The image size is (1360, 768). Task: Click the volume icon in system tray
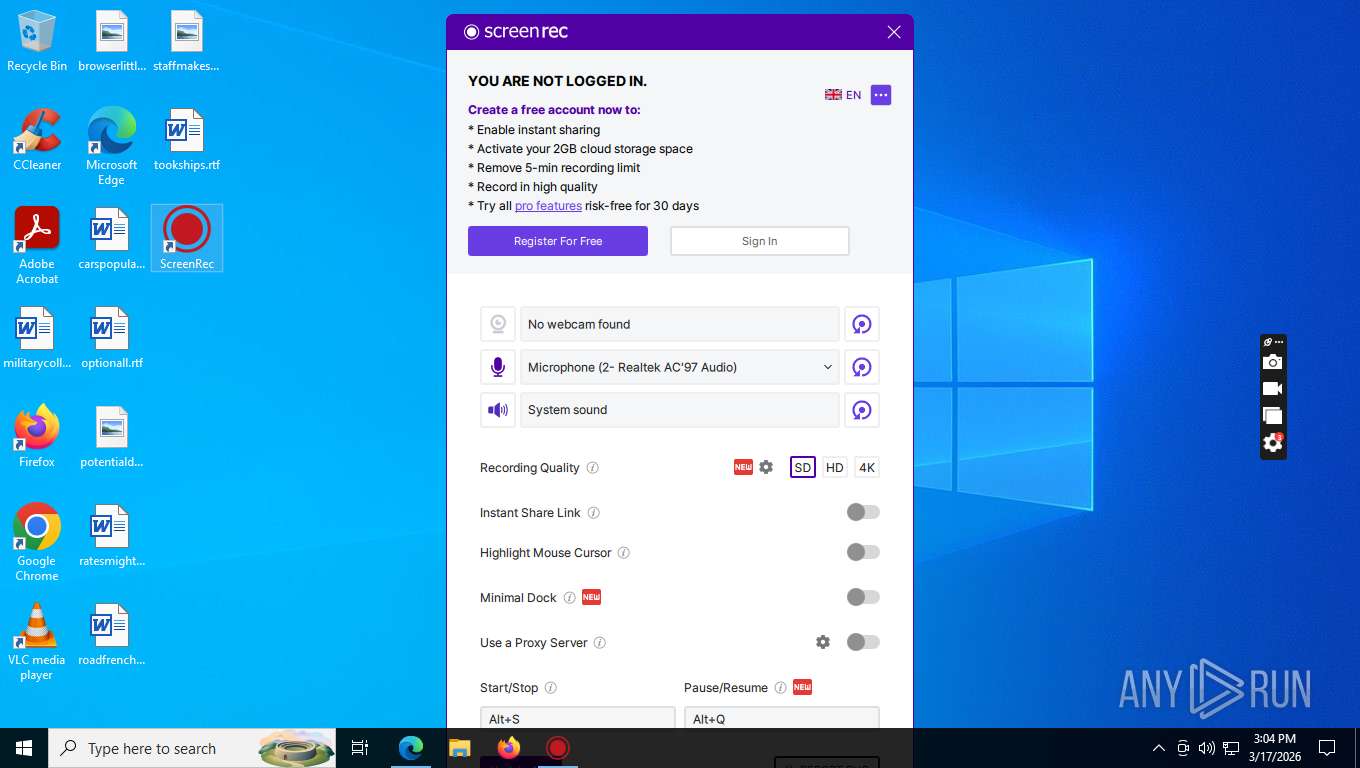coord(1207,748)
